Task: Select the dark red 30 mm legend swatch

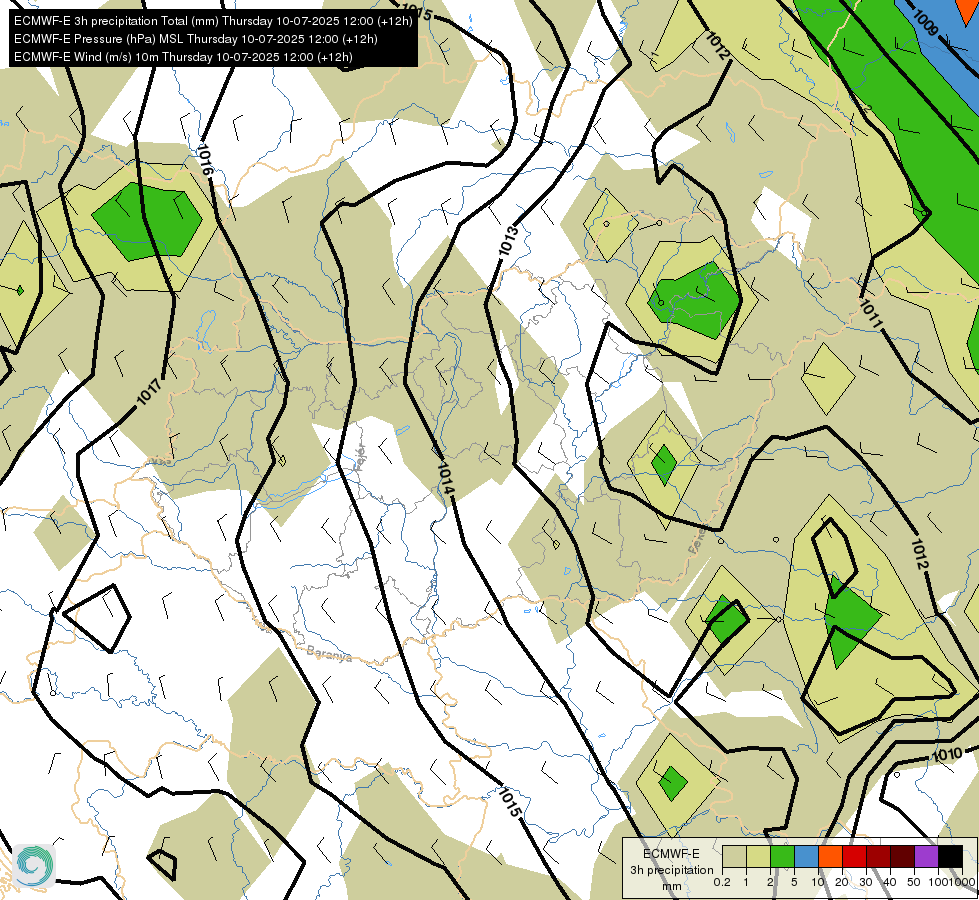Action: coord(878,856)
